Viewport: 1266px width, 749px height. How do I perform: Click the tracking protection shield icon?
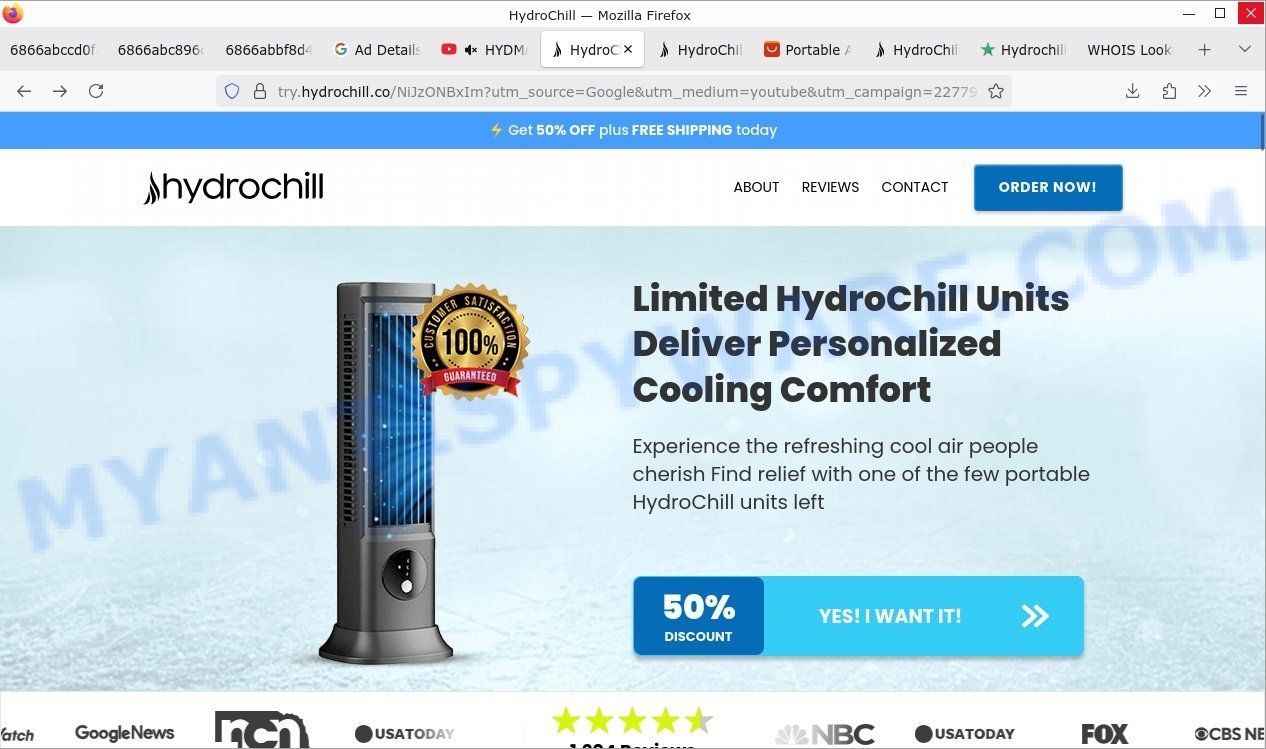tap(232, 91)
